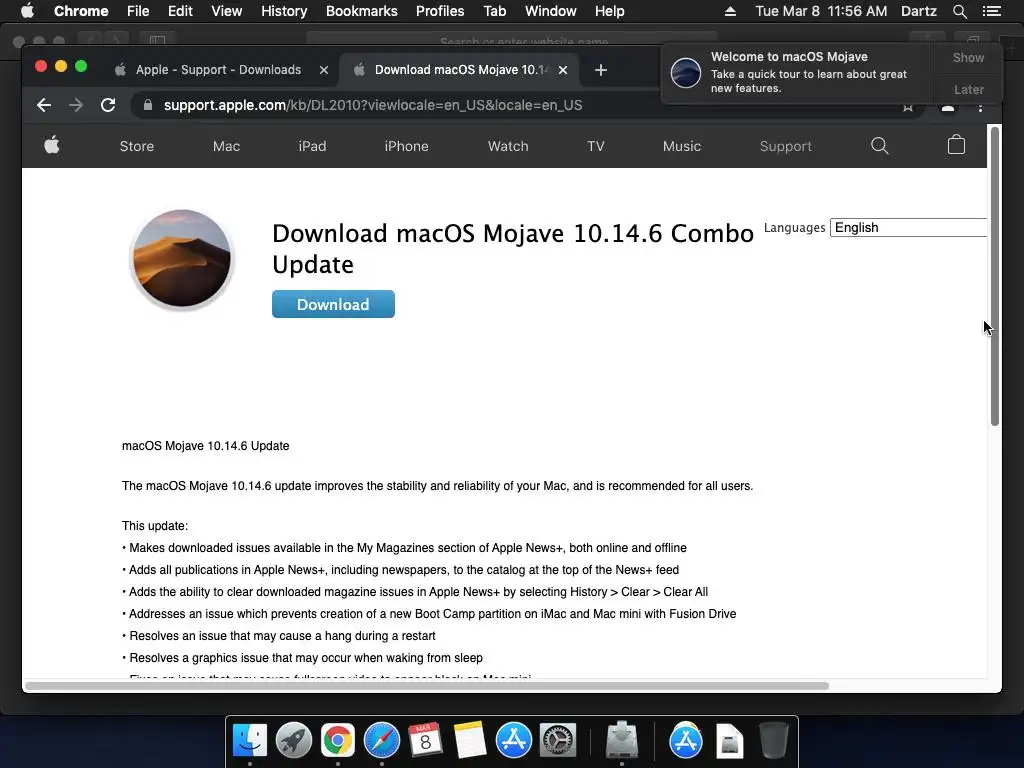This screenshot has width=1024, height=768.
Task: Switch to Apple - Support - Downloads tab
Action: point(218,70)
